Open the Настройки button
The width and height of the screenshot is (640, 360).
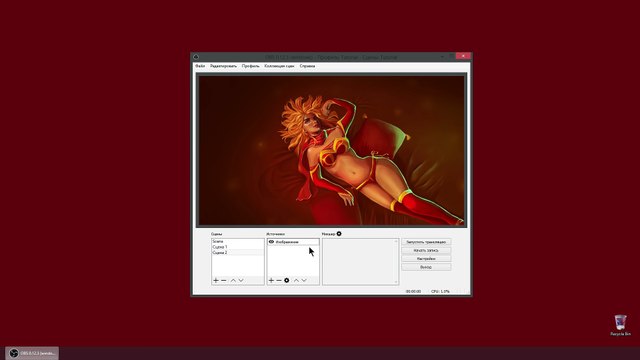point(426,259)
